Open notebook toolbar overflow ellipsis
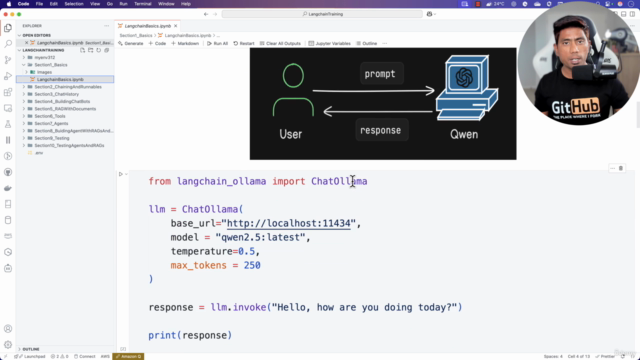 click(384, 43)
